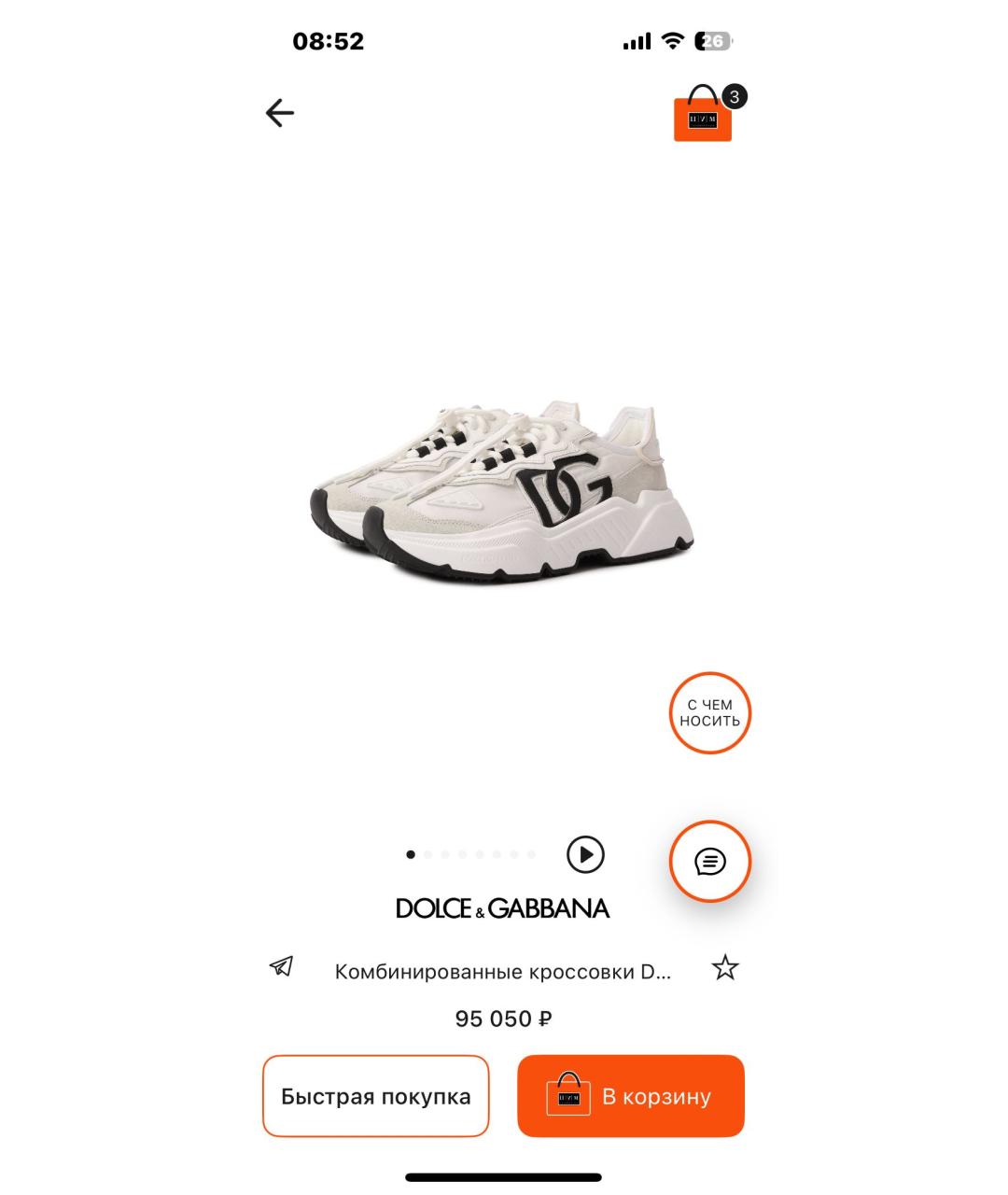1008x1195 pixels.
Task: Add the sneakers to favorites star
Action: click(x=725, y=968)
